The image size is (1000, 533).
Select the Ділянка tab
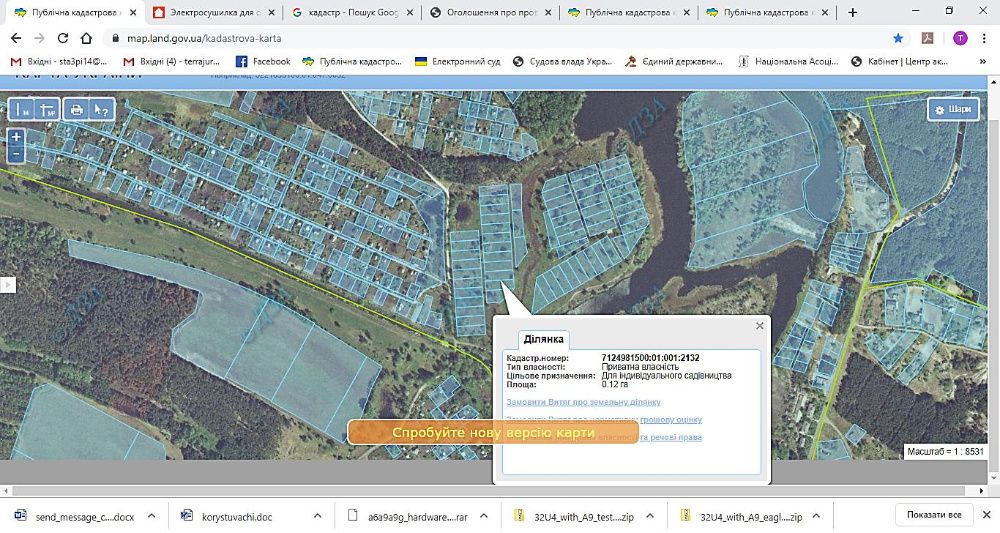[x=543, y=339]
